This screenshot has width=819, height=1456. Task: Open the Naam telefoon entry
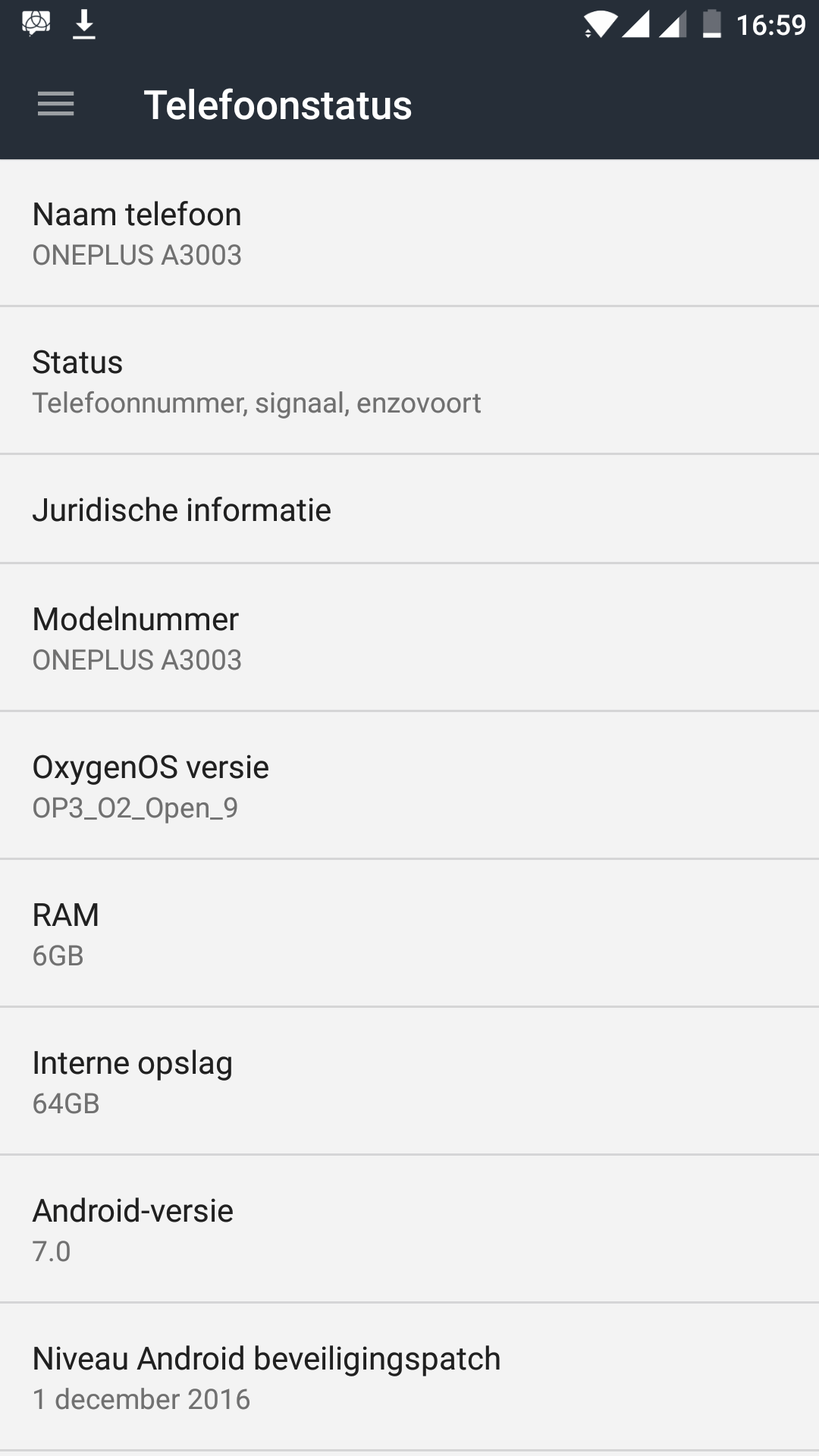pos(409,233)
